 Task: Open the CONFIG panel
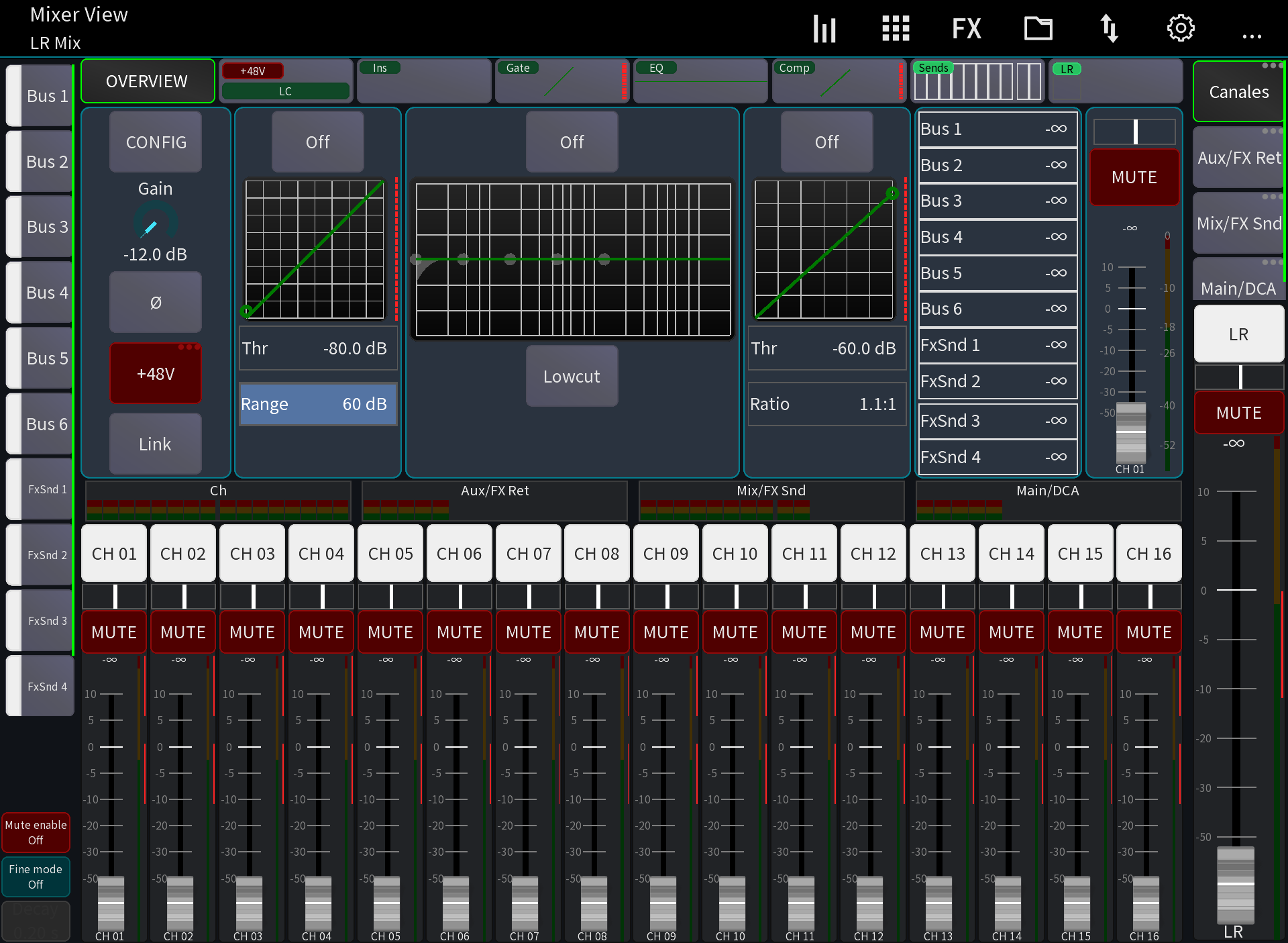155,142
